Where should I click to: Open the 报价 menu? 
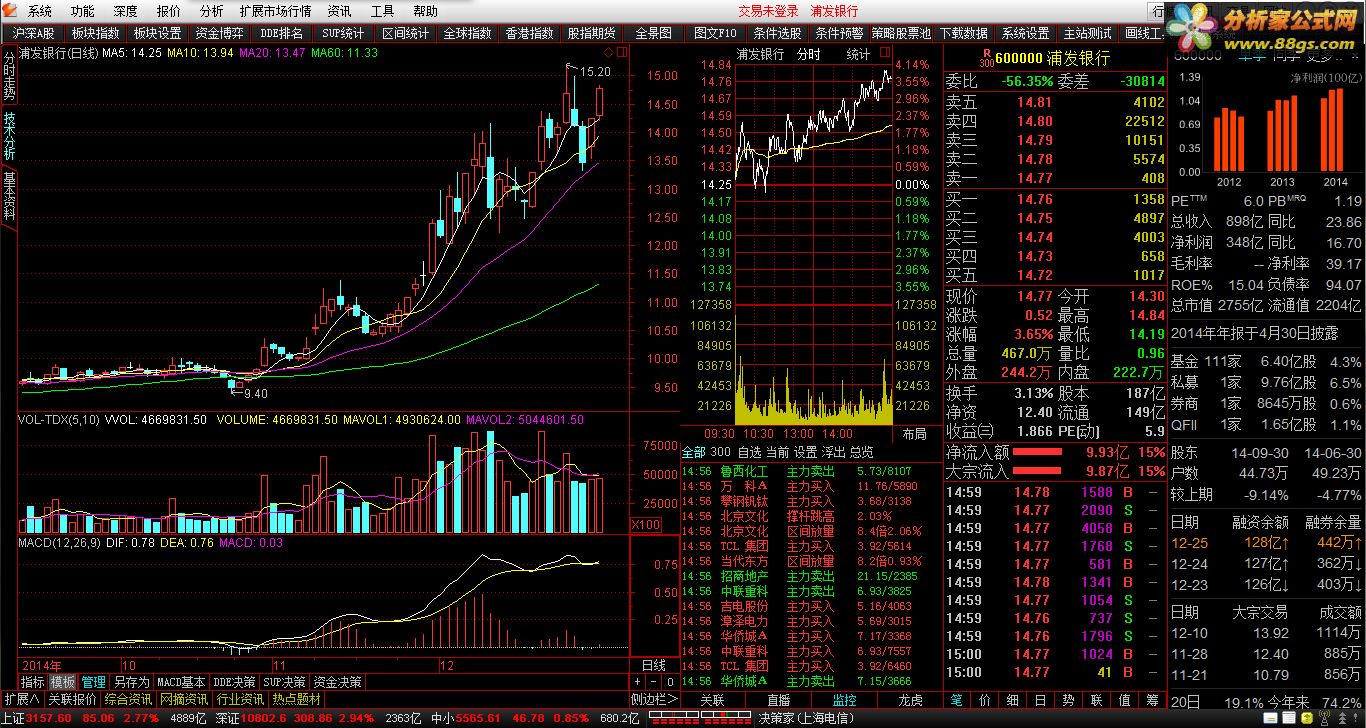point(169,11)
